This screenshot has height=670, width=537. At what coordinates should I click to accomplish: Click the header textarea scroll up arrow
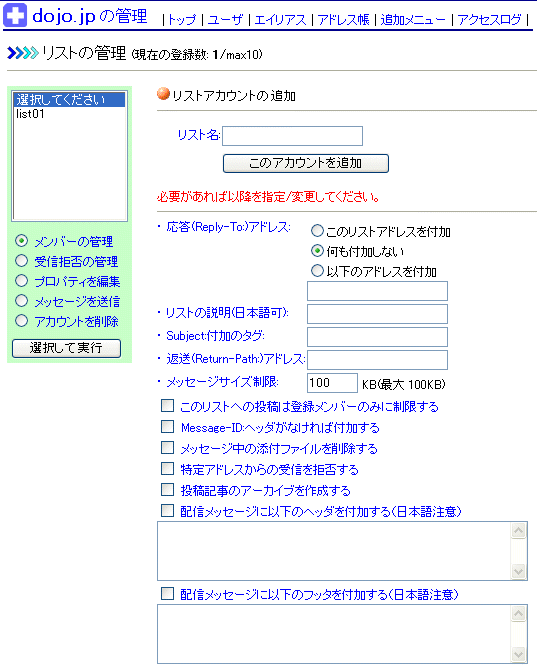(519, 531)
